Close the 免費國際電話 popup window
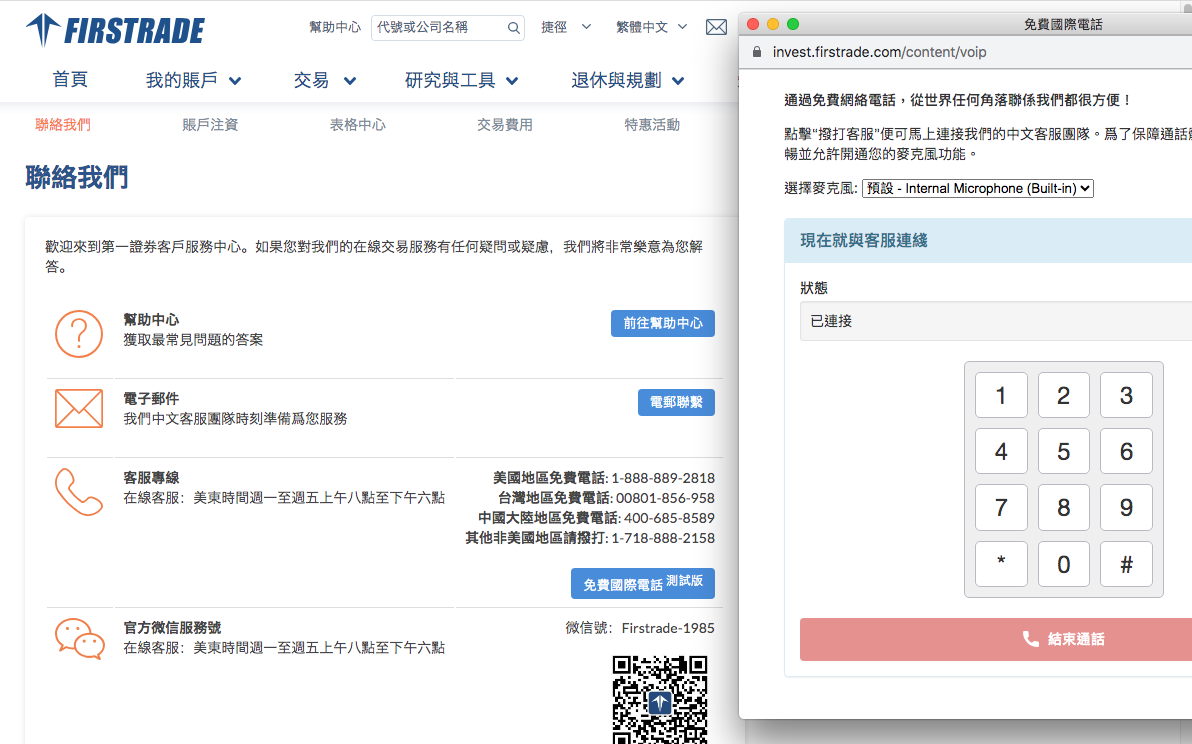The width and height of the screenshot is (1192, 744). click(753, 24)
